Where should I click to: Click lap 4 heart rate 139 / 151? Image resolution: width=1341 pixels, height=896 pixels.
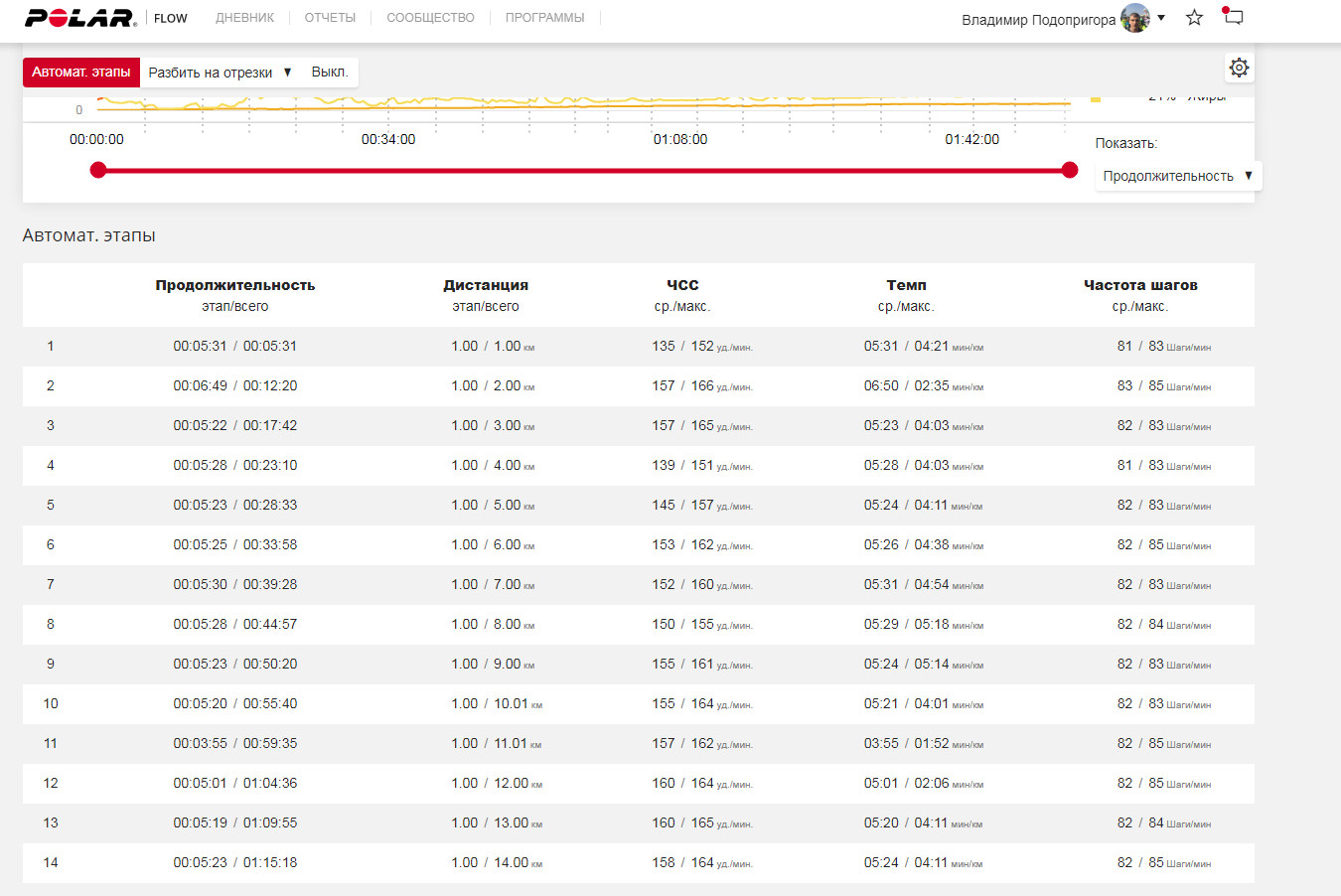702,465
